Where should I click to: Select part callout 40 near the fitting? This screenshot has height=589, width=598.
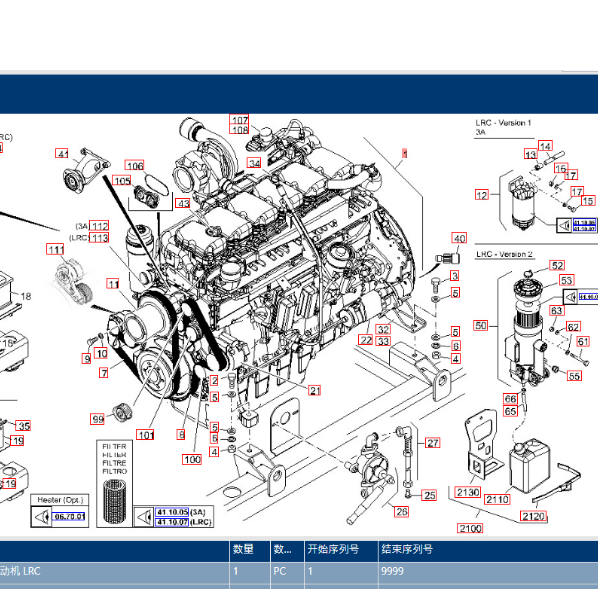click(459, 238)
